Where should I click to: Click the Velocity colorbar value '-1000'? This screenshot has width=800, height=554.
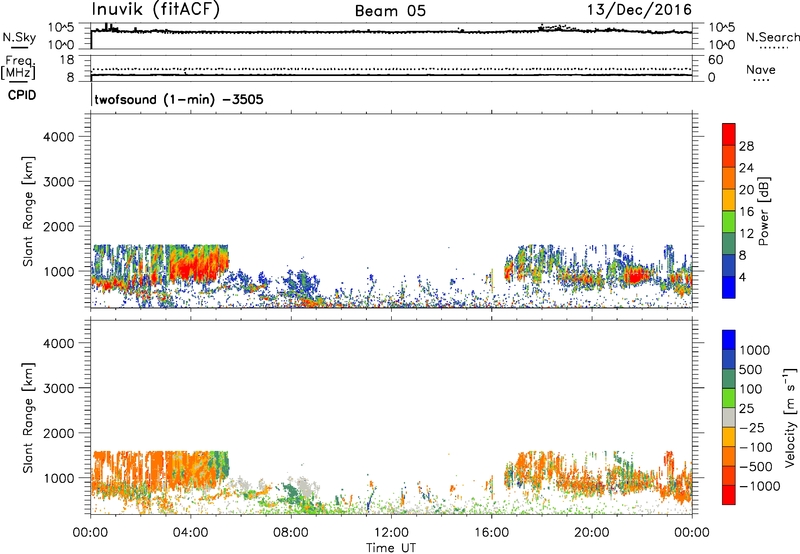[x=759, y=486]
